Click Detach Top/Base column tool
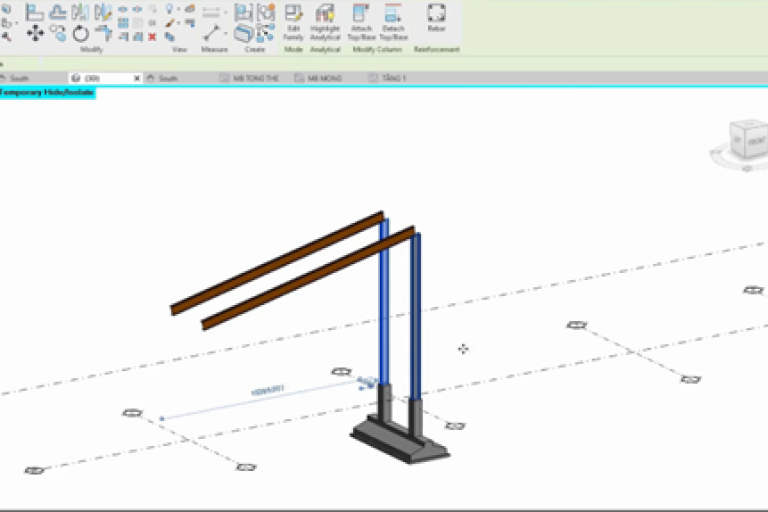This screenshot has width=768, height=512. (394, 20)
